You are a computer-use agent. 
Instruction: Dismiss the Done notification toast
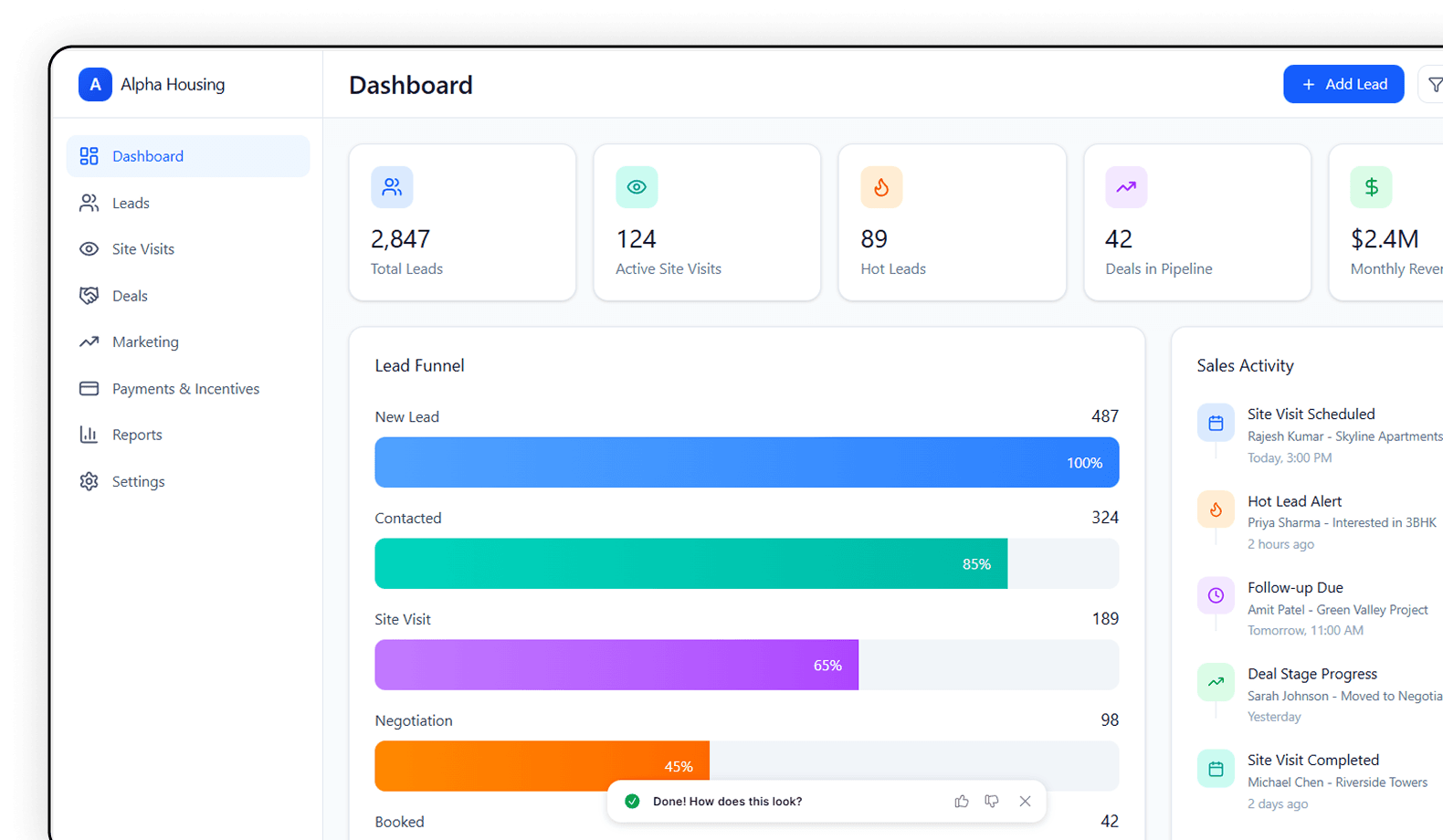pos(1025,801)
